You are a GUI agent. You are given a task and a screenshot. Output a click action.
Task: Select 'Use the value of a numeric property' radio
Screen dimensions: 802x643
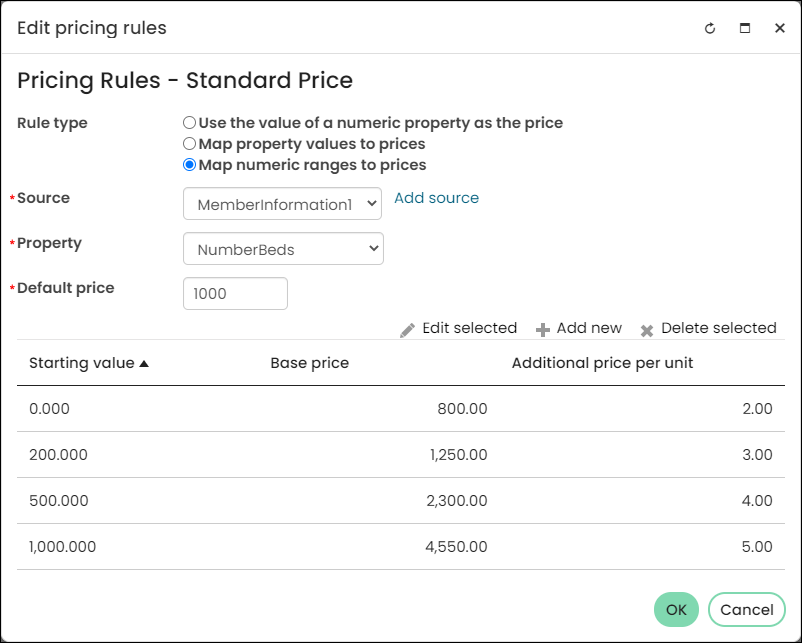click(x=189, y=123)
